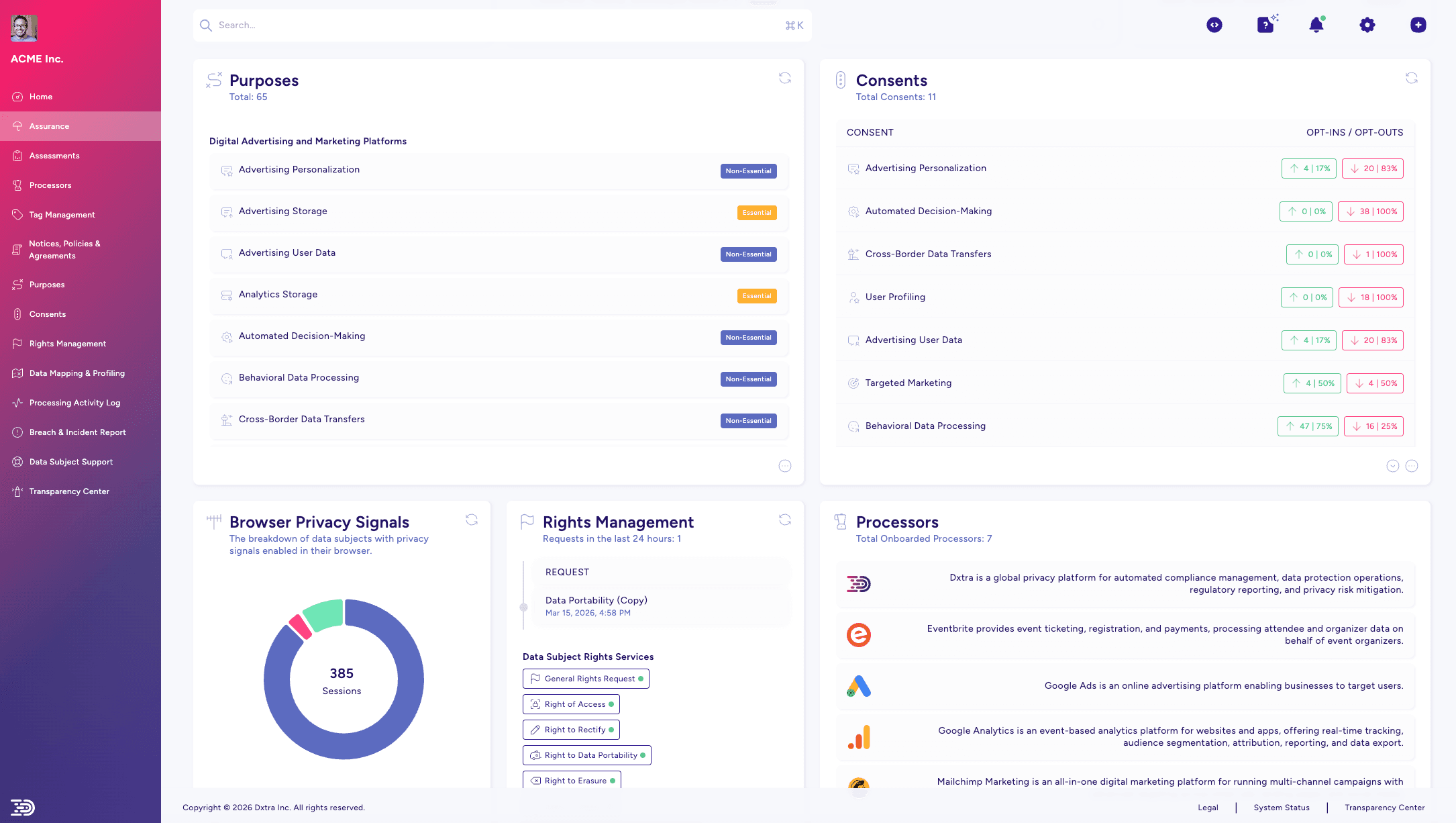Open the settings gear in top bar

(1367, 25)
